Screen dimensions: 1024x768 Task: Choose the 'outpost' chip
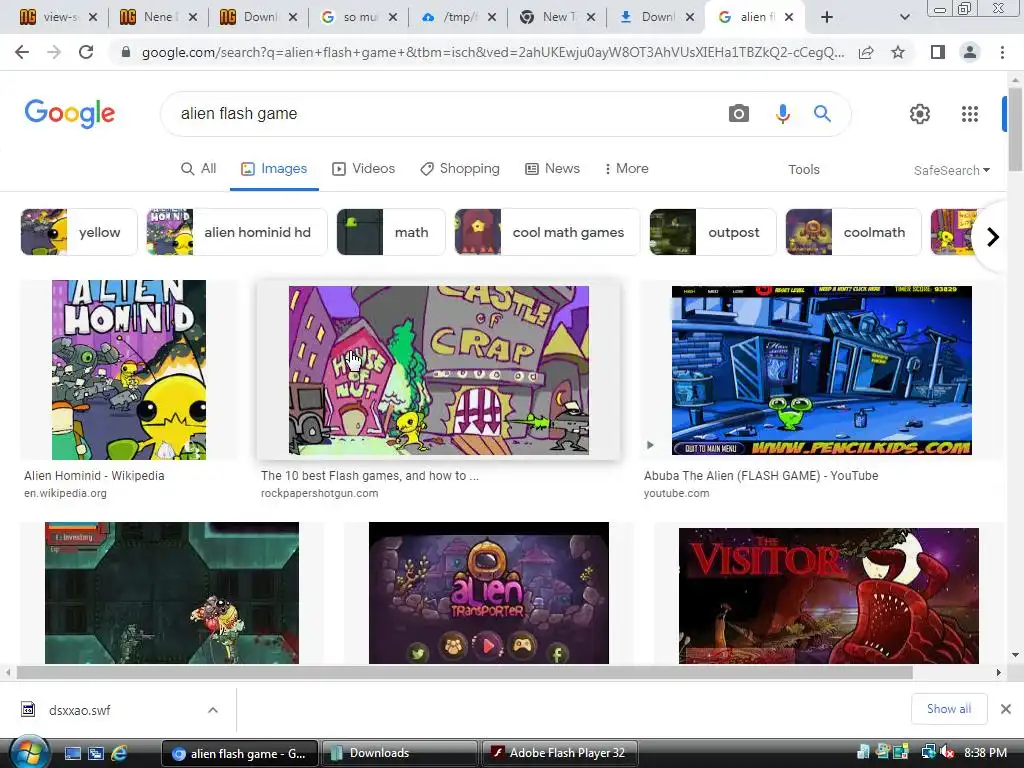click(712, 232)
